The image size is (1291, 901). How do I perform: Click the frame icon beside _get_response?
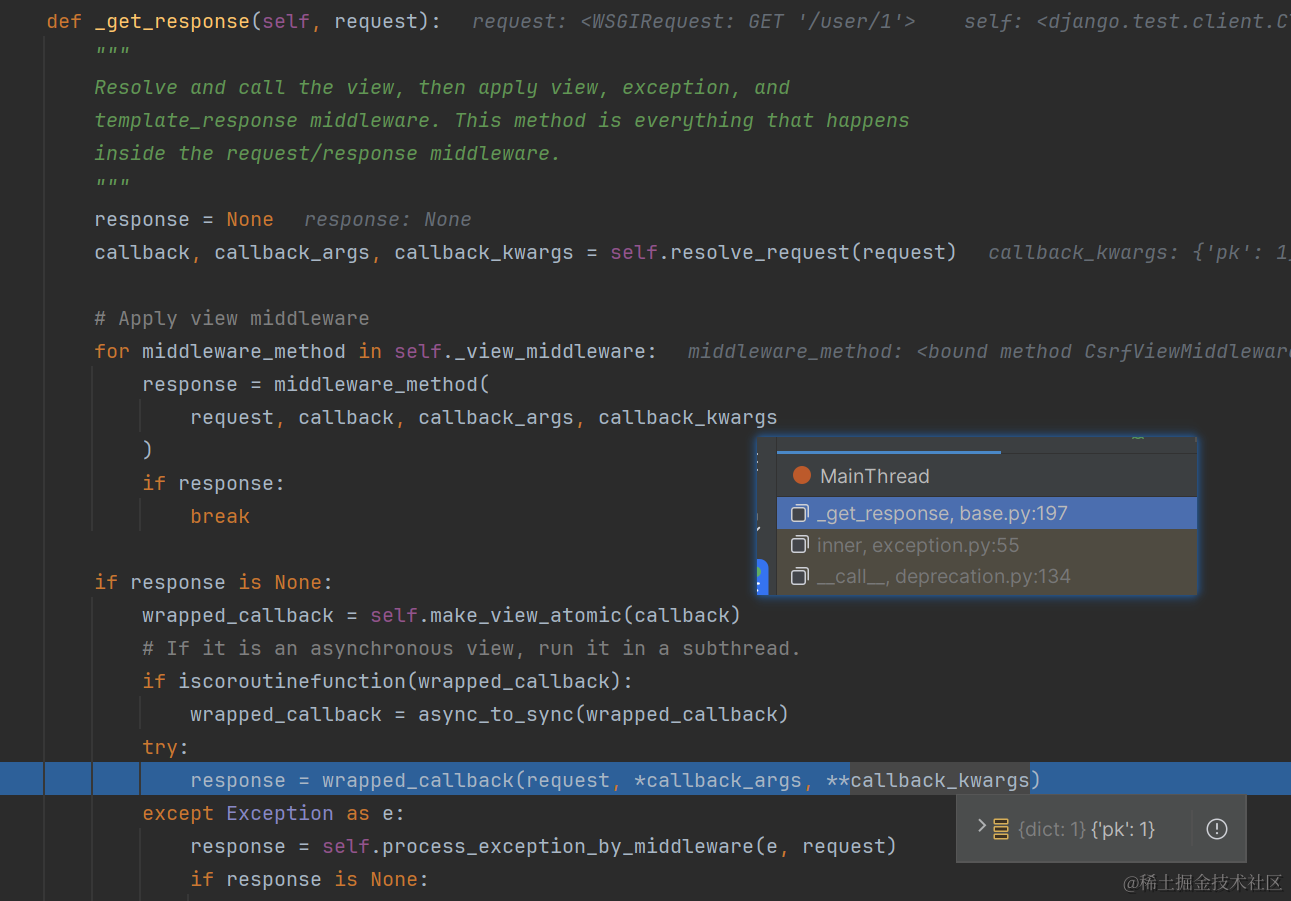point(799,513)
